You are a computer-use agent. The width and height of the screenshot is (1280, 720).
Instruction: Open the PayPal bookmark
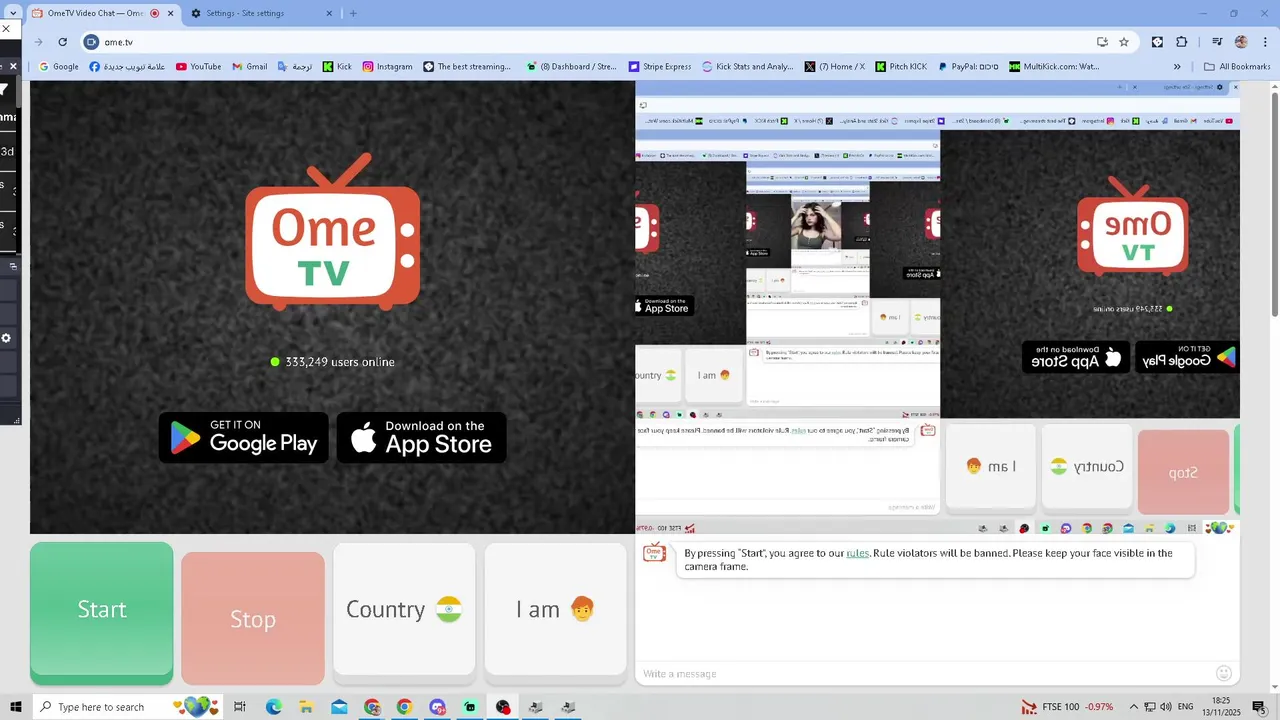(x=967, y=67)
